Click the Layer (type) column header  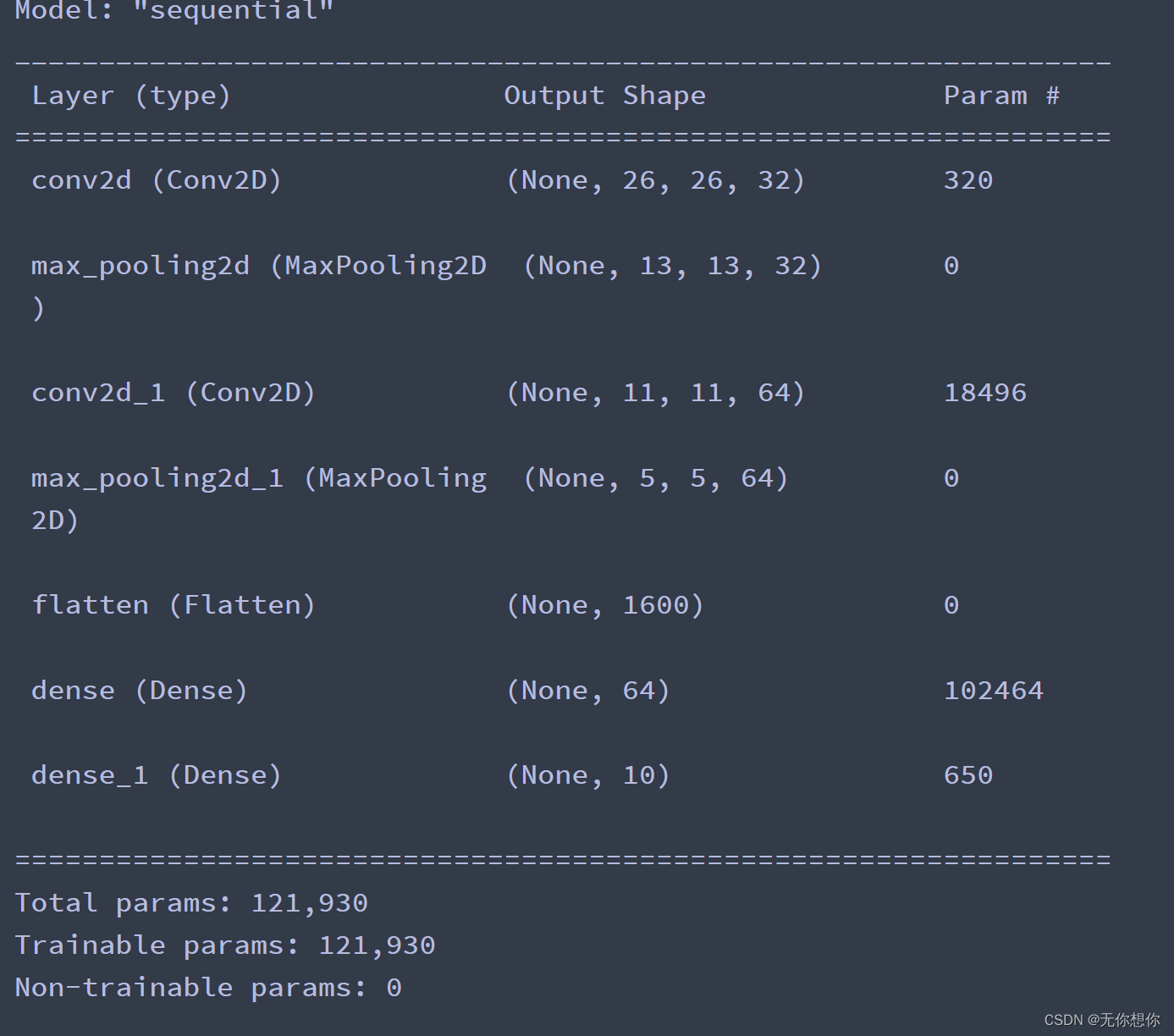(x=131, y=96)
